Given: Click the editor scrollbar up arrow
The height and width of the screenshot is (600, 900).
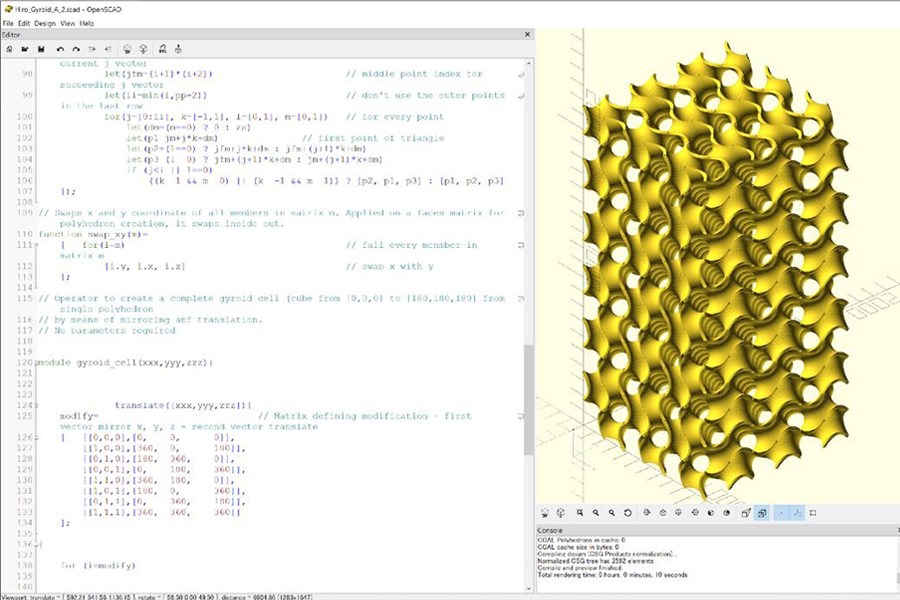Looking at the screenshot, I should tap(529, 63).
